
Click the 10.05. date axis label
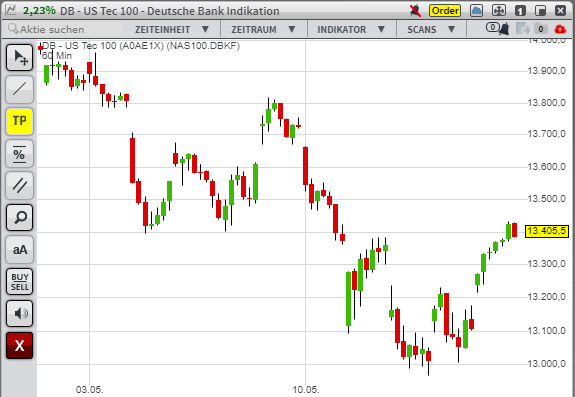[x=305, y=389]
